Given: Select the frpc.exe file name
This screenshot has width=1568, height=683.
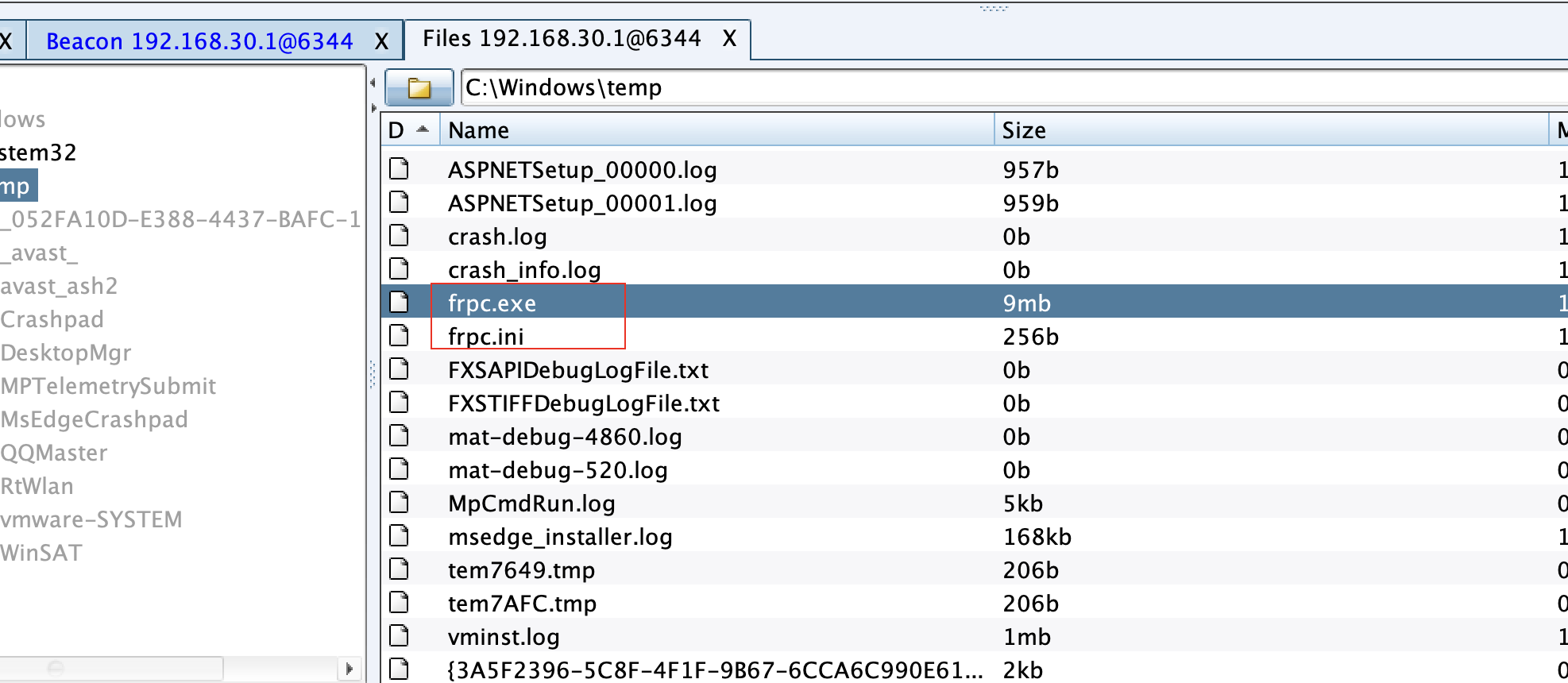Looking at the screenshot, I should (492, 303).
